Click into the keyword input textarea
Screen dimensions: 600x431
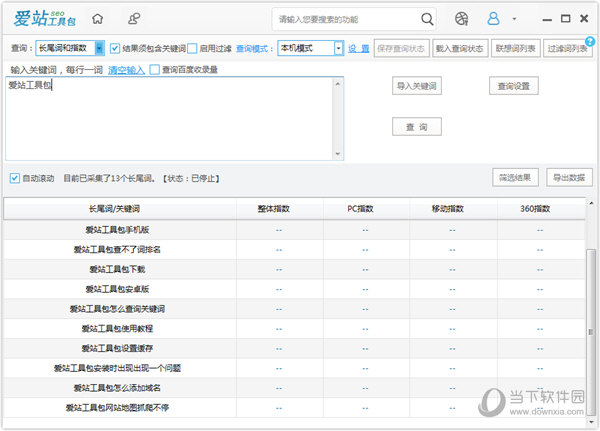170,119
